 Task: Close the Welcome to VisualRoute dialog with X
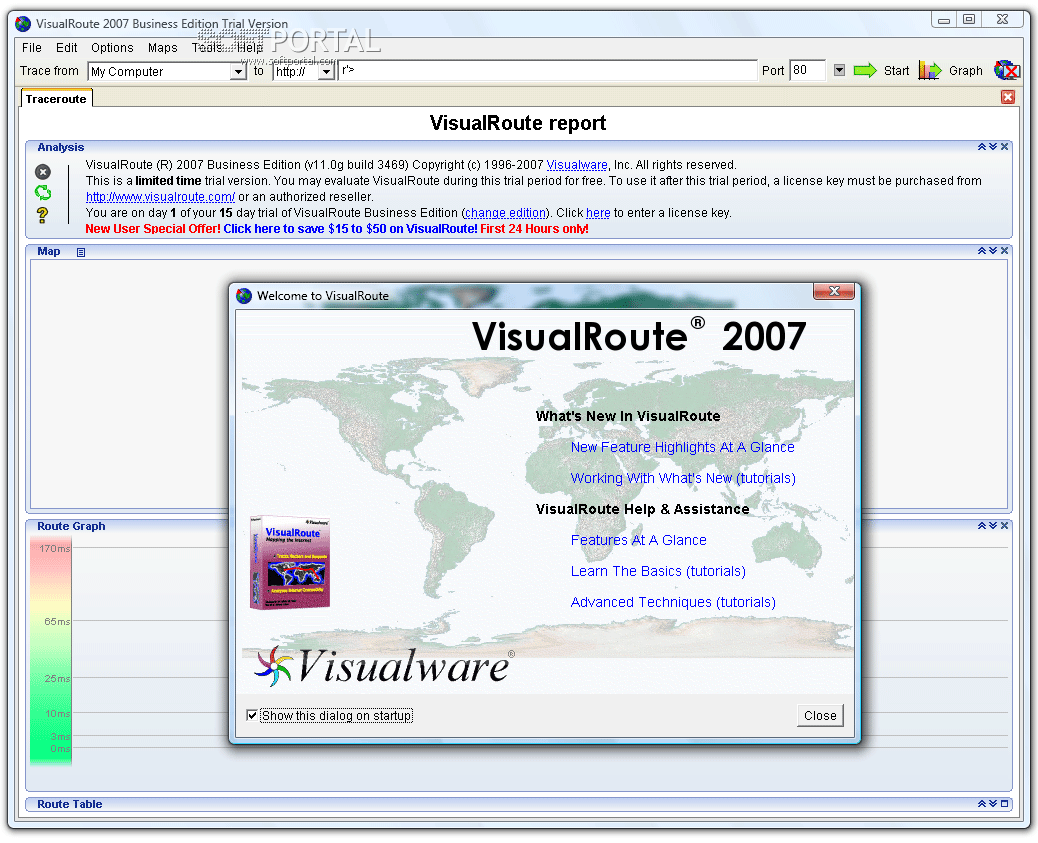click(833, 291)
